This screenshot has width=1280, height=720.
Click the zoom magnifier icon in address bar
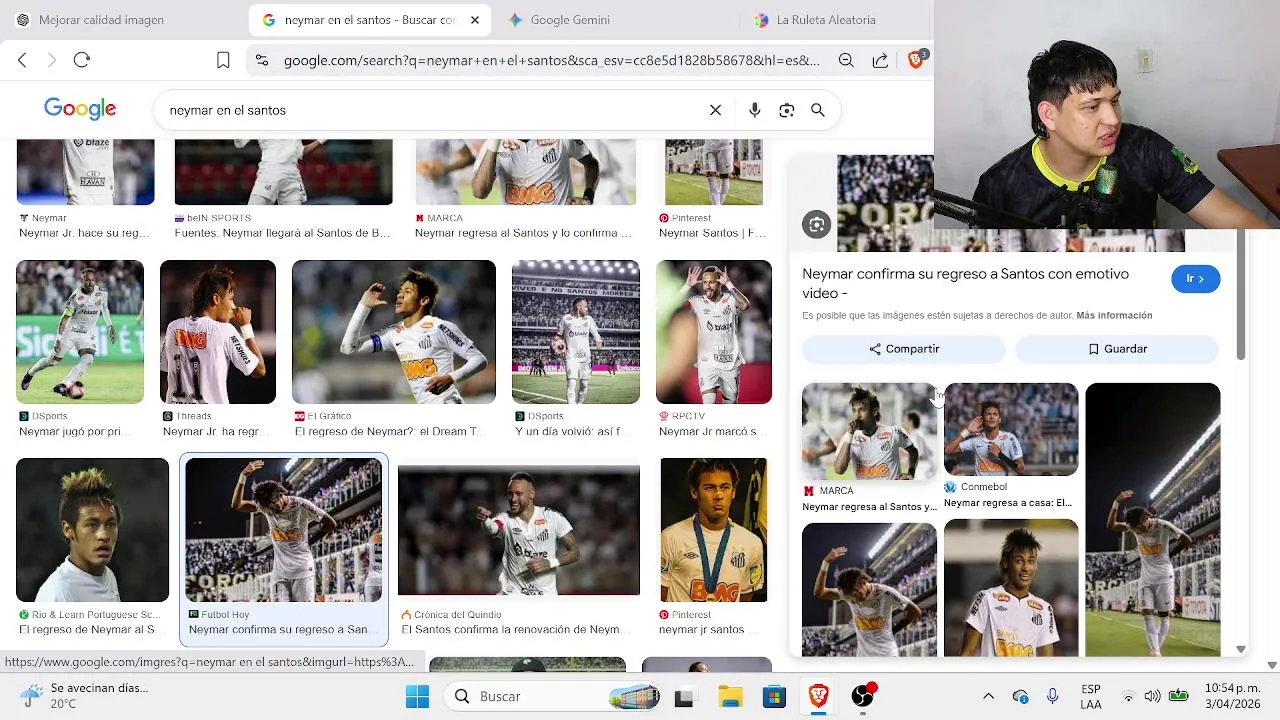tap(846, 60)
